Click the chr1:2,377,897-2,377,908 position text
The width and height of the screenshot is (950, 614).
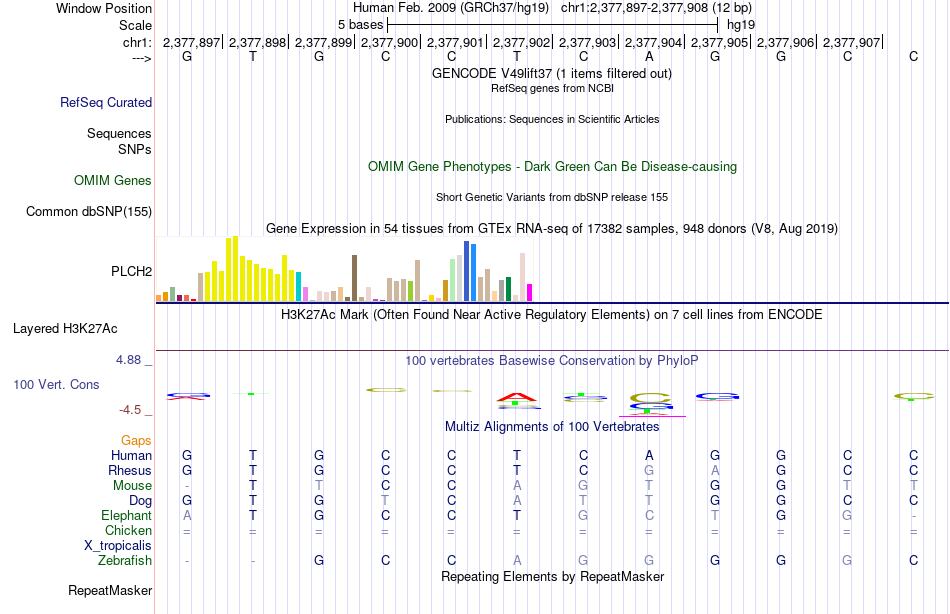tap(657, 8)
